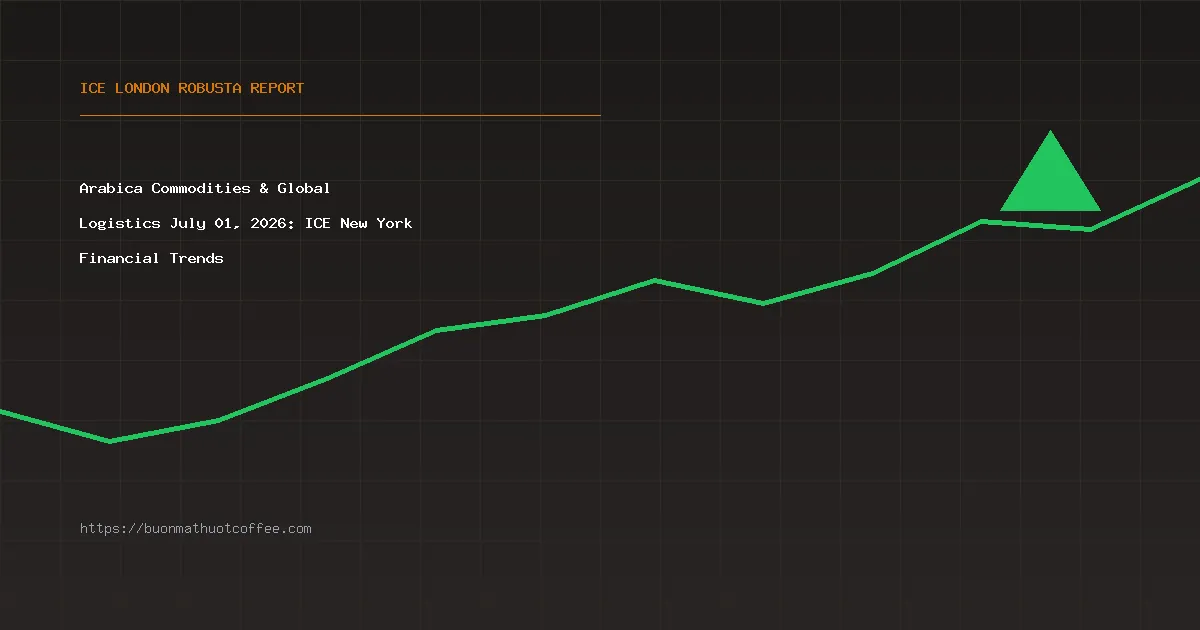The image size is (1200, 630).
Task: Select the ICE LONDON ROBUSTA REPORT heading
Action: (x=192, y=88)
